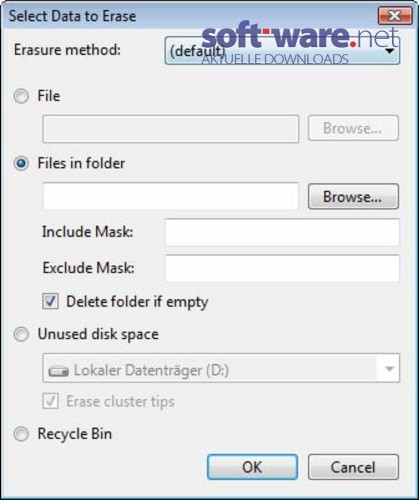Screen dimensions: 419x500
Task: Dismiss dialog with the Cancel button
Action: (353, 467)
